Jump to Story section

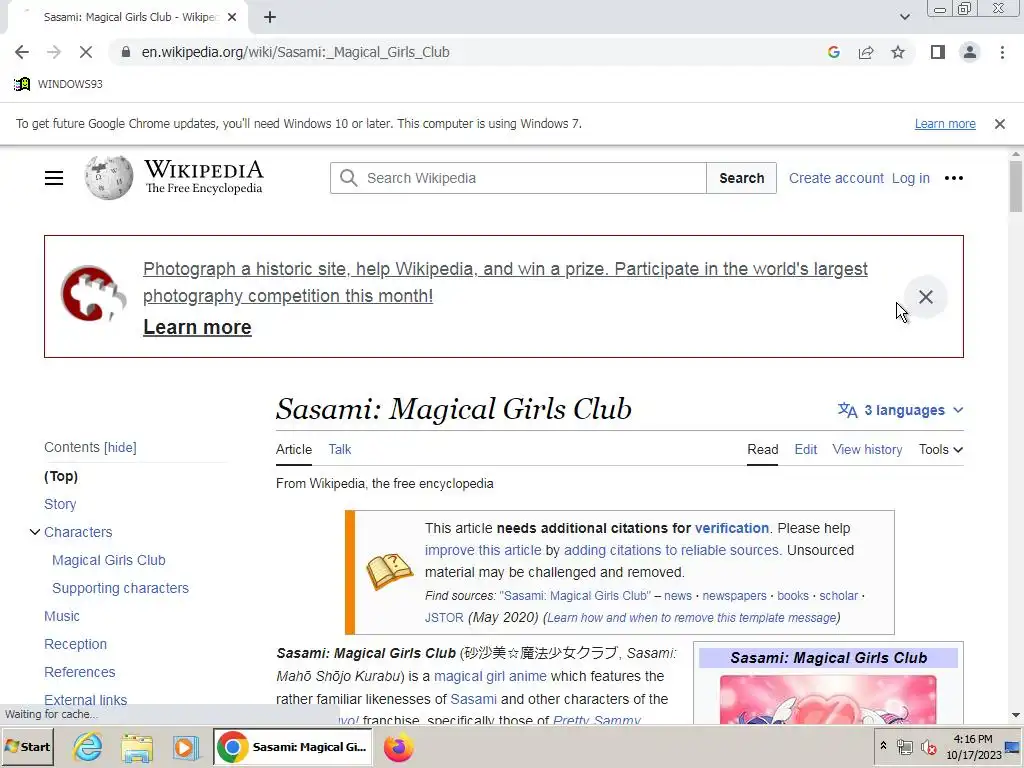60,504
